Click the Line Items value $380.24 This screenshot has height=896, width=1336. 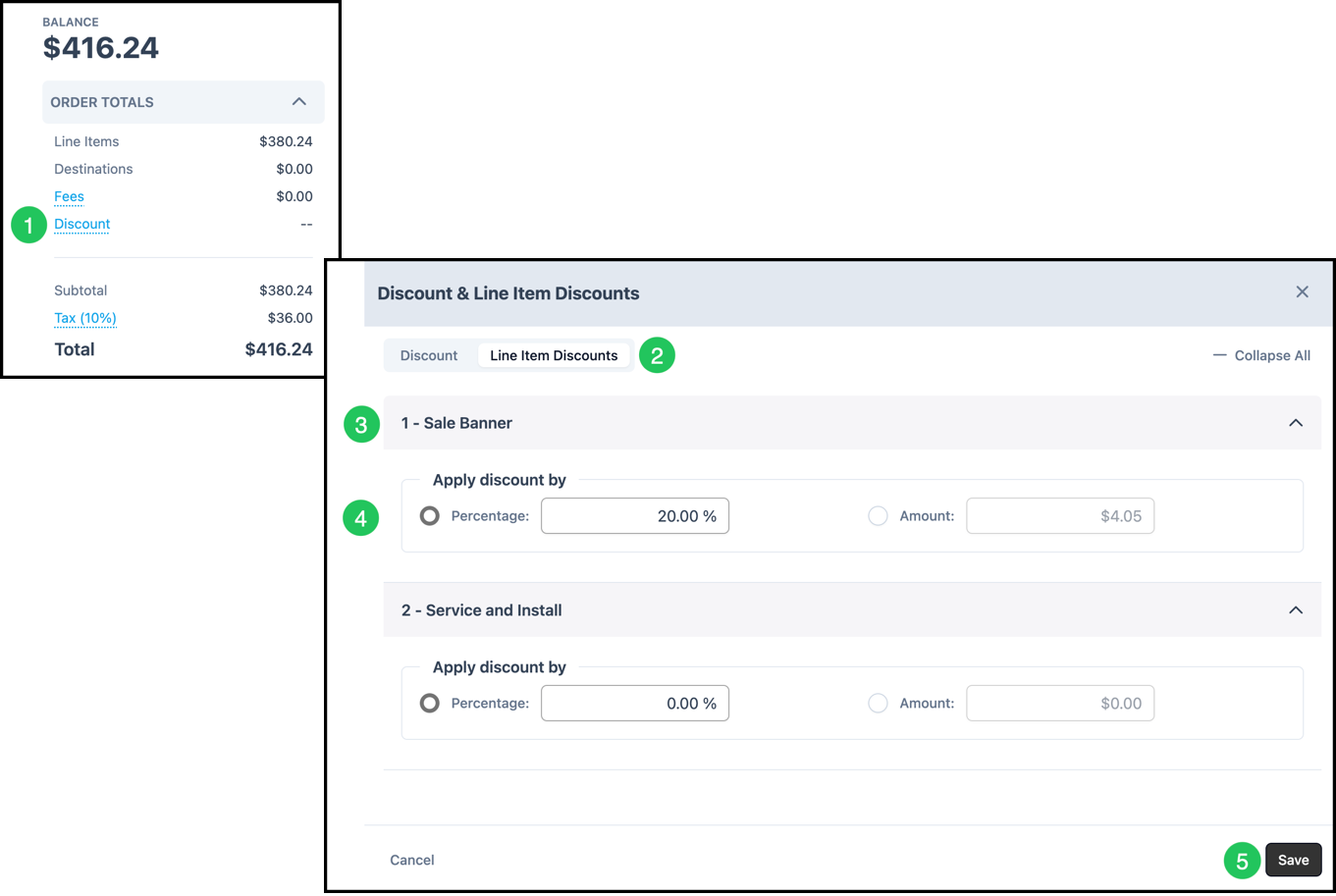tap(286, 141)
